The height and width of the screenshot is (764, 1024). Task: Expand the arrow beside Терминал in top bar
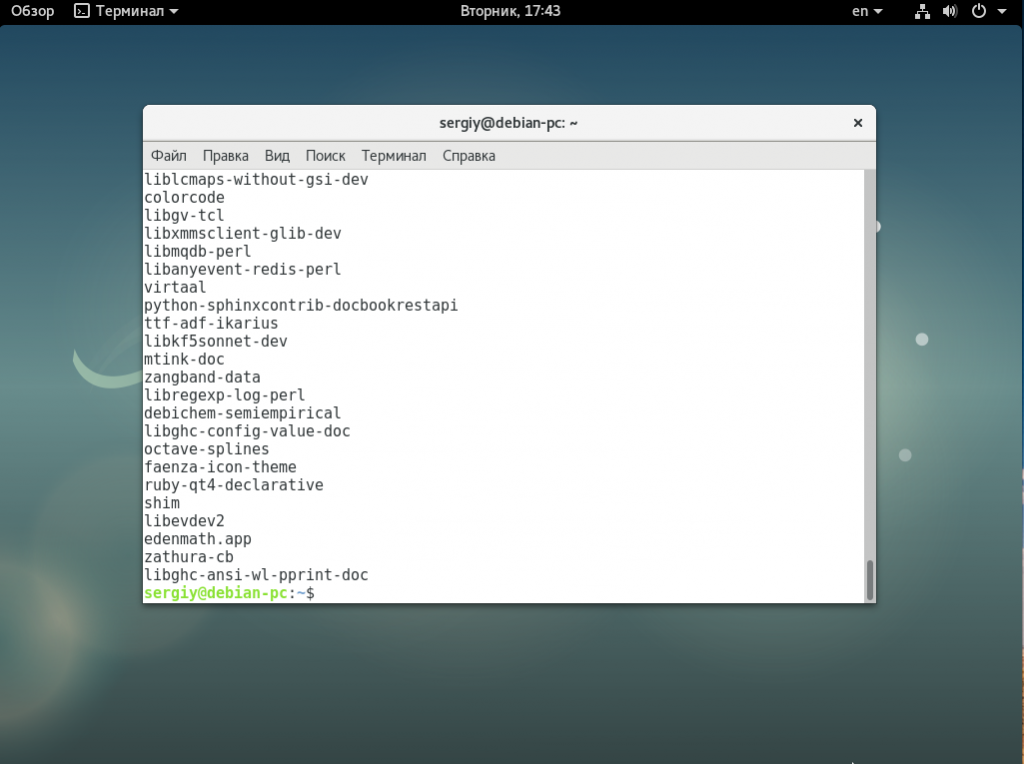point(174,11)
